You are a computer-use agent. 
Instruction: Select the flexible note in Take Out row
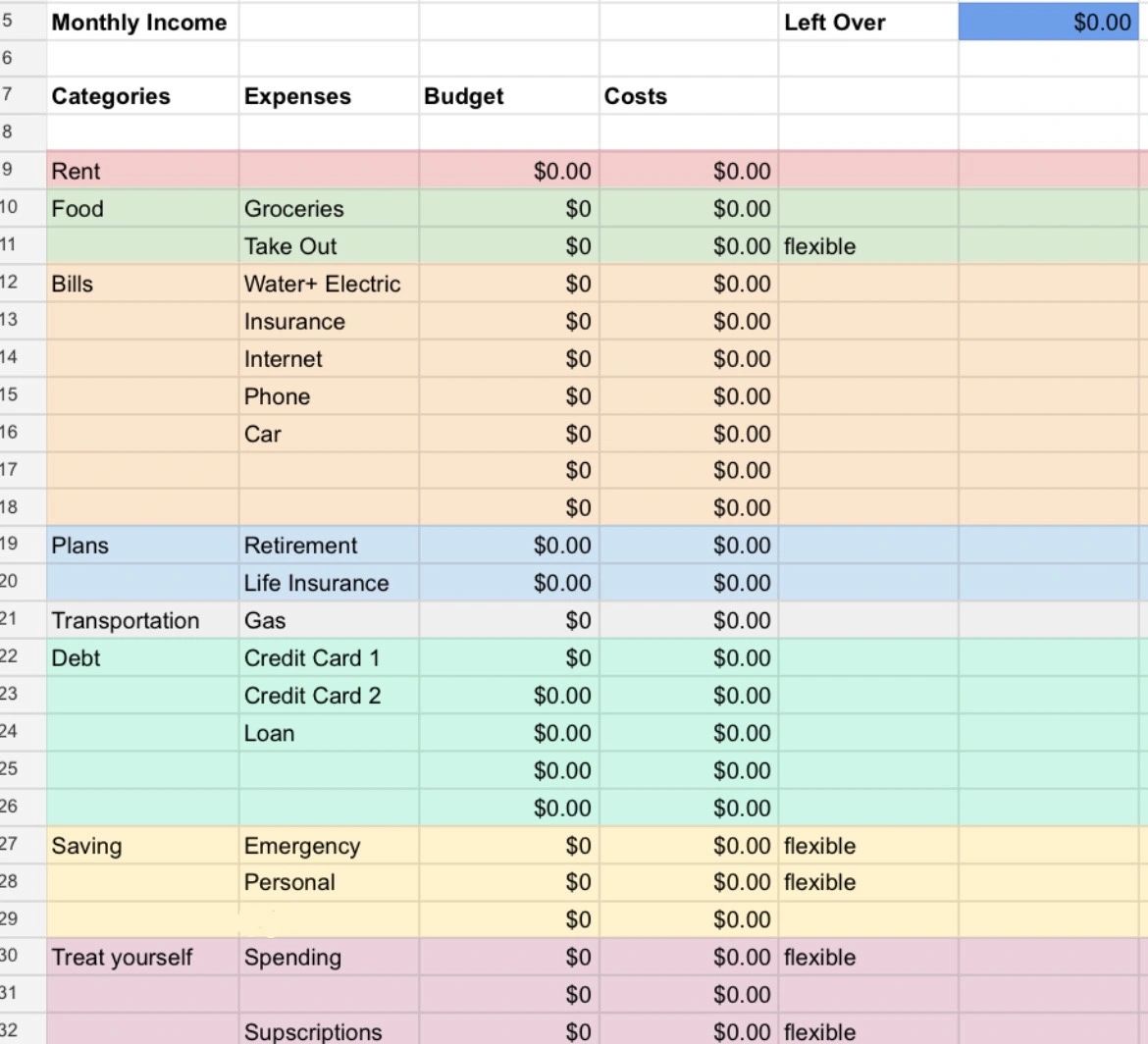point(868,246)
